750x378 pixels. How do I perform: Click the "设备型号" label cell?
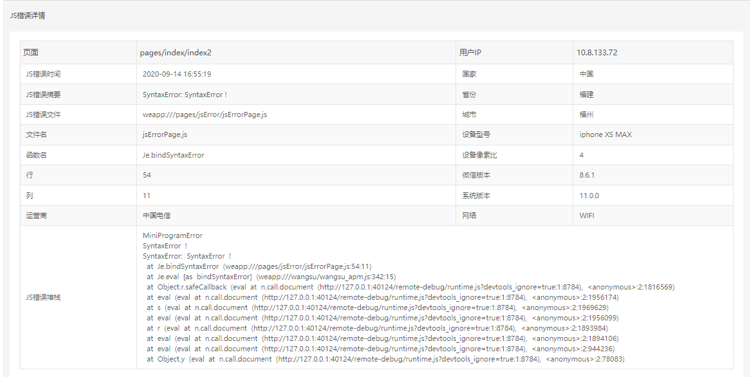coord(514,135)
